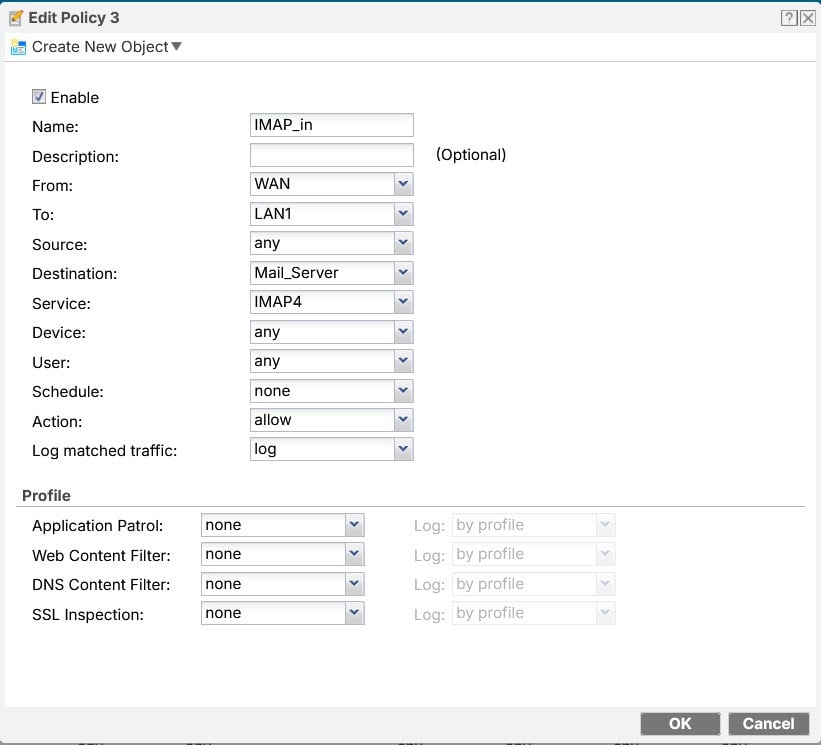Expand the Schedule dropdown
Image resolution: width=821 pixels, height=745 pixels.
[331, 391]
